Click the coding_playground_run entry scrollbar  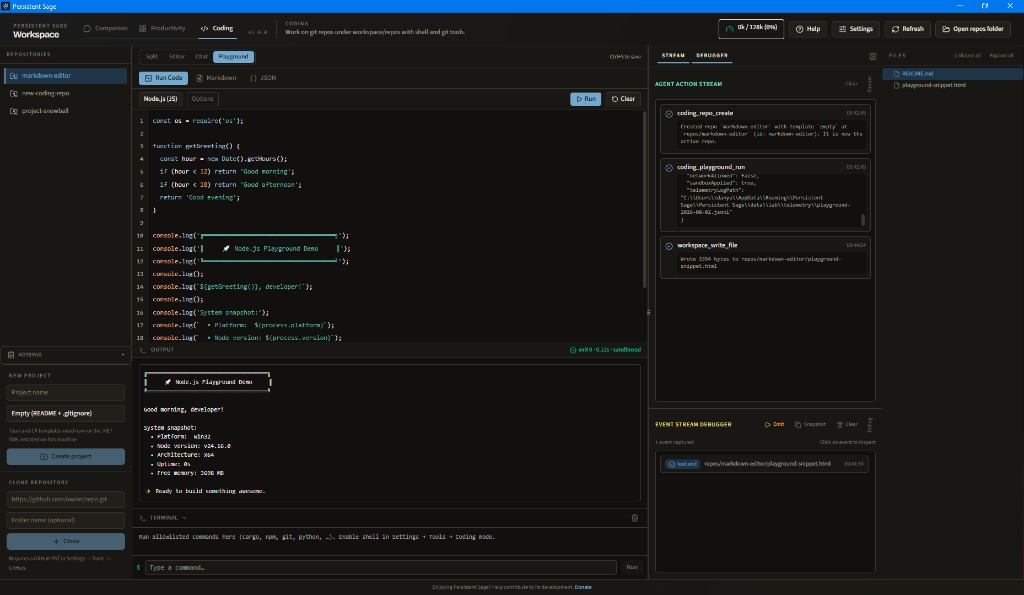(x=863, y=220)
